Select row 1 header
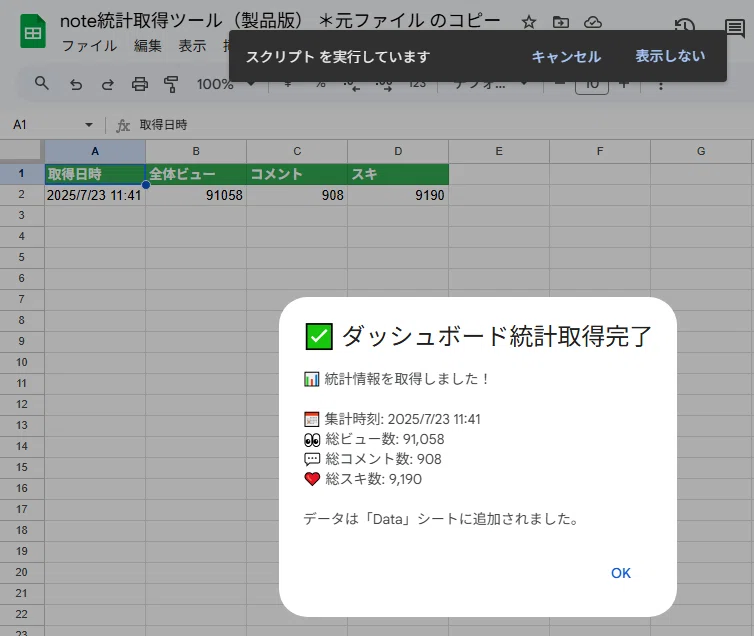 [22, 174]
